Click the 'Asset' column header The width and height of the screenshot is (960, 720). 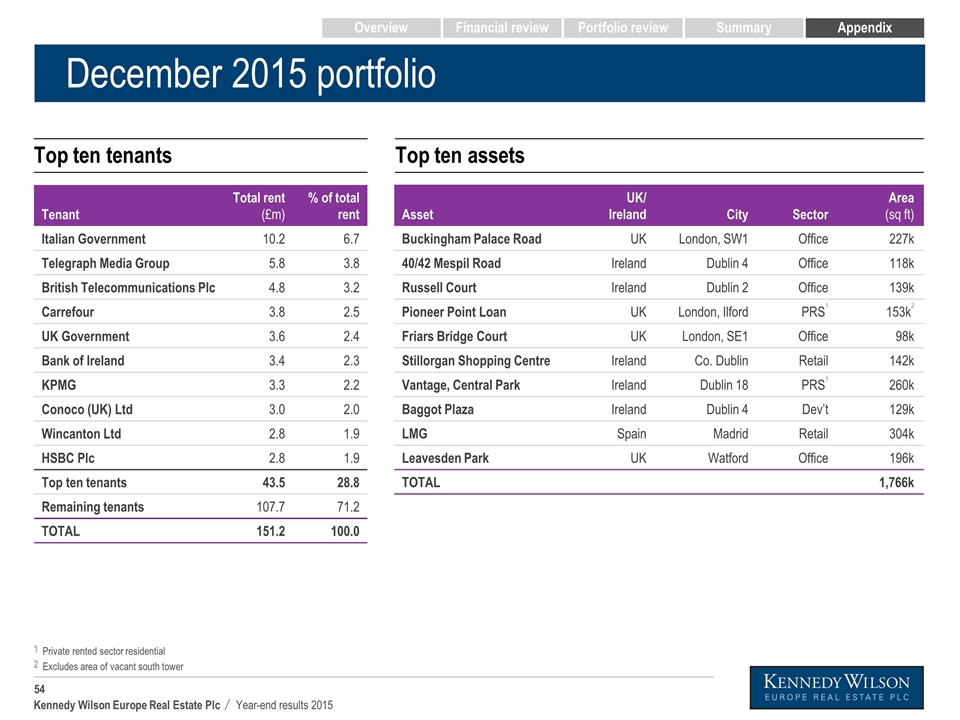pos(418,214)
